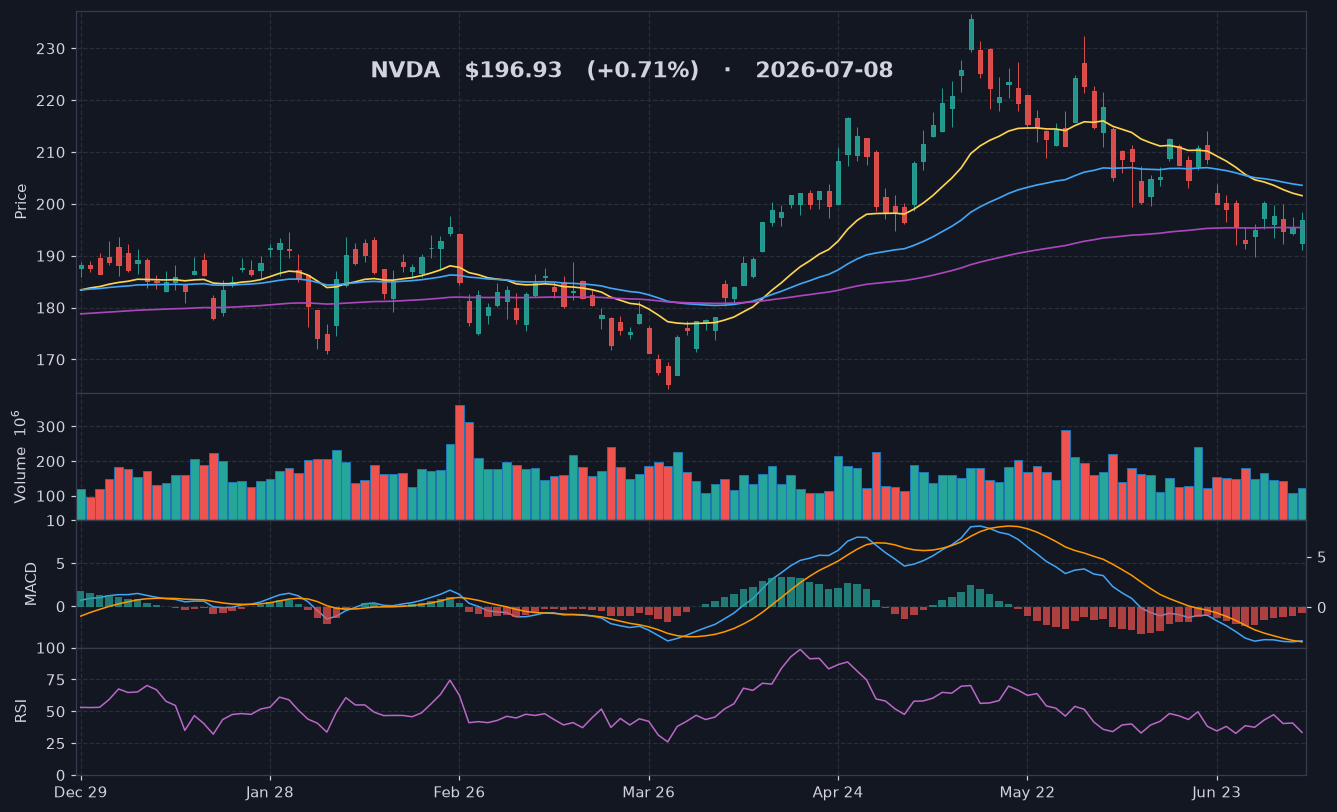Viewport: 1337px width, 812px height.
Task: Click the Price axis label
Action: [x=21, y=202]
